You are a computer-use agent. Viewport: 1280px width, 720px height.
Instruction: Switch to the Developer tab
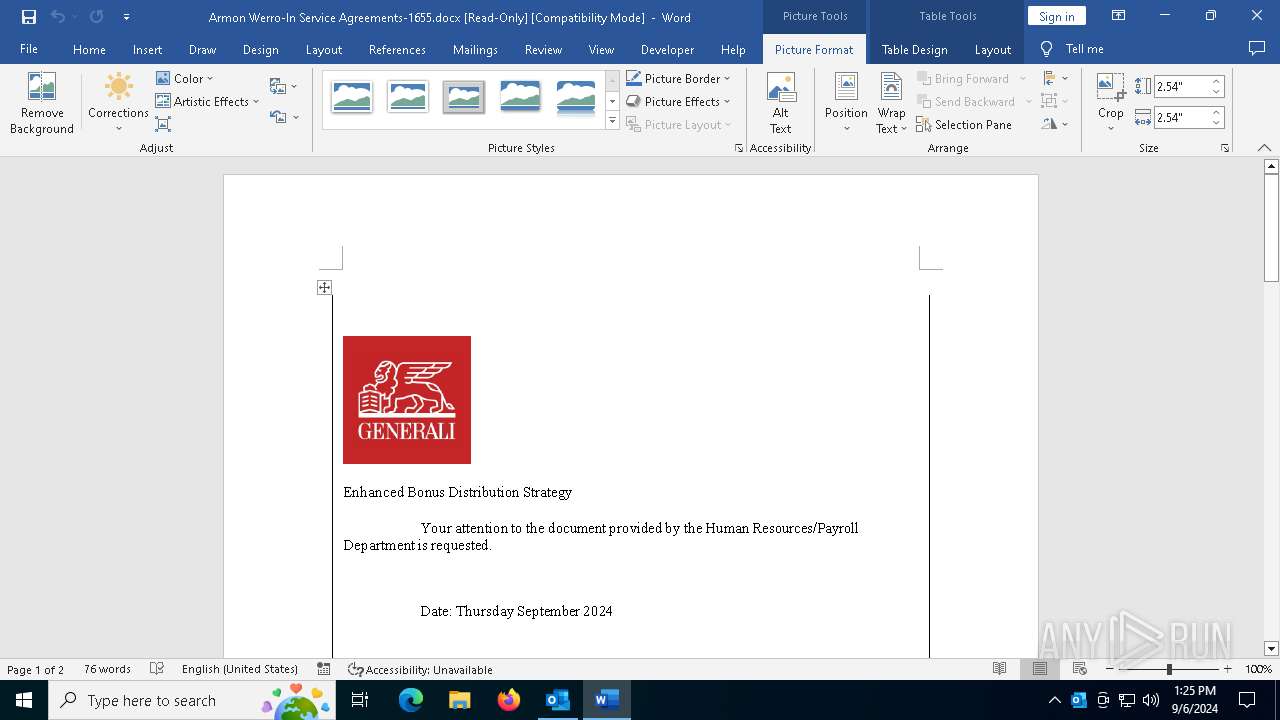click(x=667, y=49)
